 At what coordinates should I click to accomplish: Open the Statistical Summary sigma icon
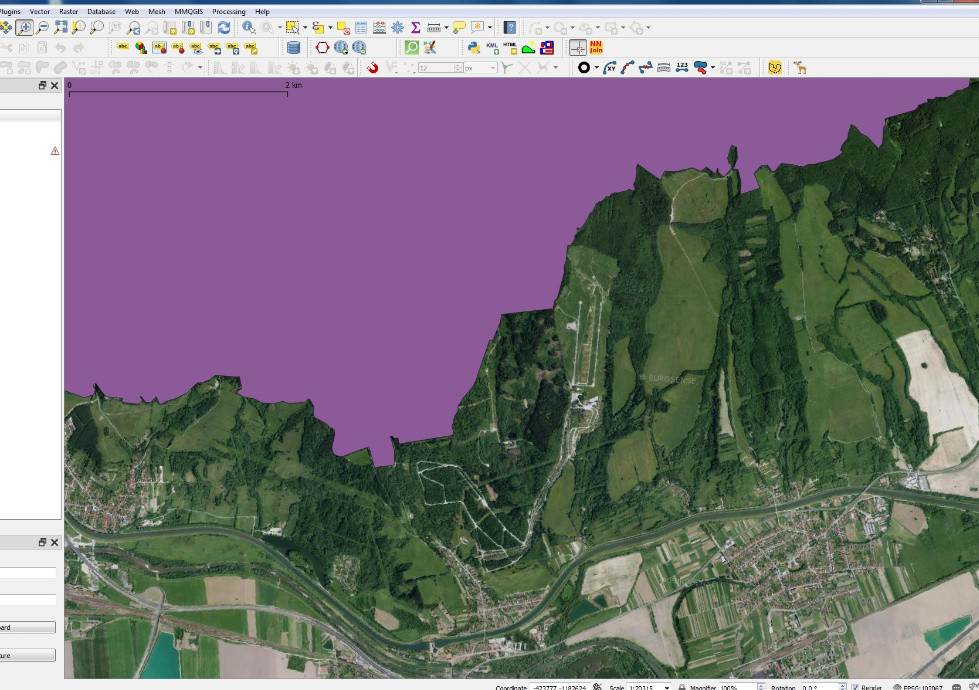click(415, 28)
